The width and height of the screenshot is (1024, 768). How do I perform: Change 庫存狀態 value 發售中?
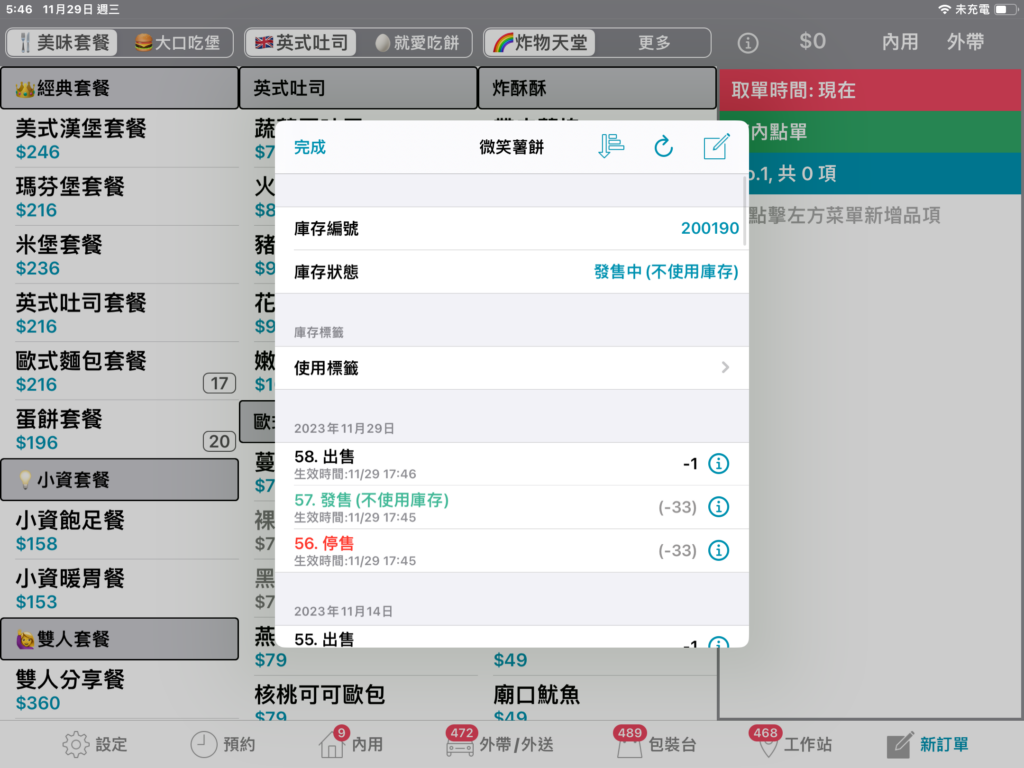(x=665, y=272)
